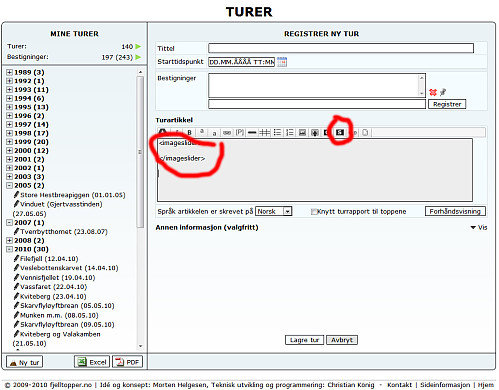
Task: Click the subscript 'a' toolbar icon
Action: 214,133
